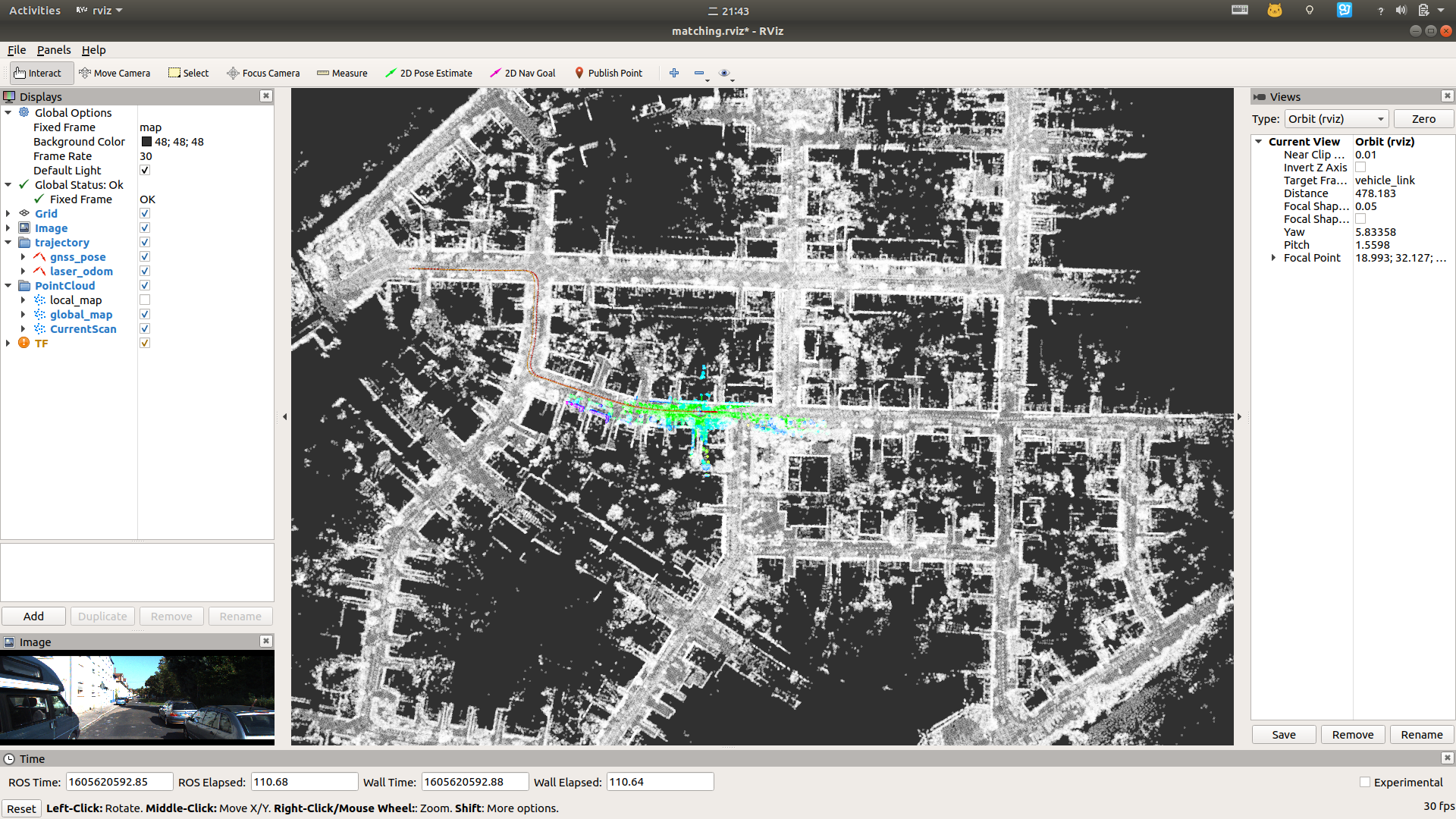
Task: Pick the 2D Nav Goal tool
Action: pyautogui.click(x=522, y=73)
